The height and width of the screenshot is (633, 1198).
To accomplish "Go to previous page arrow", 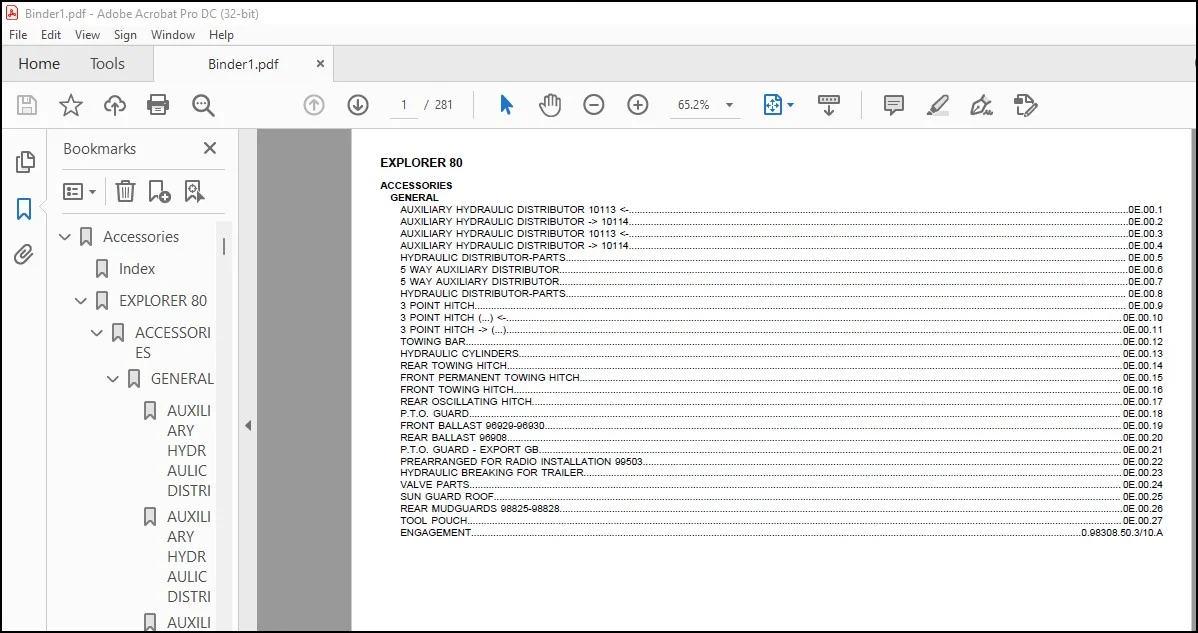I will pyautogui.click(x=314, y=105).
